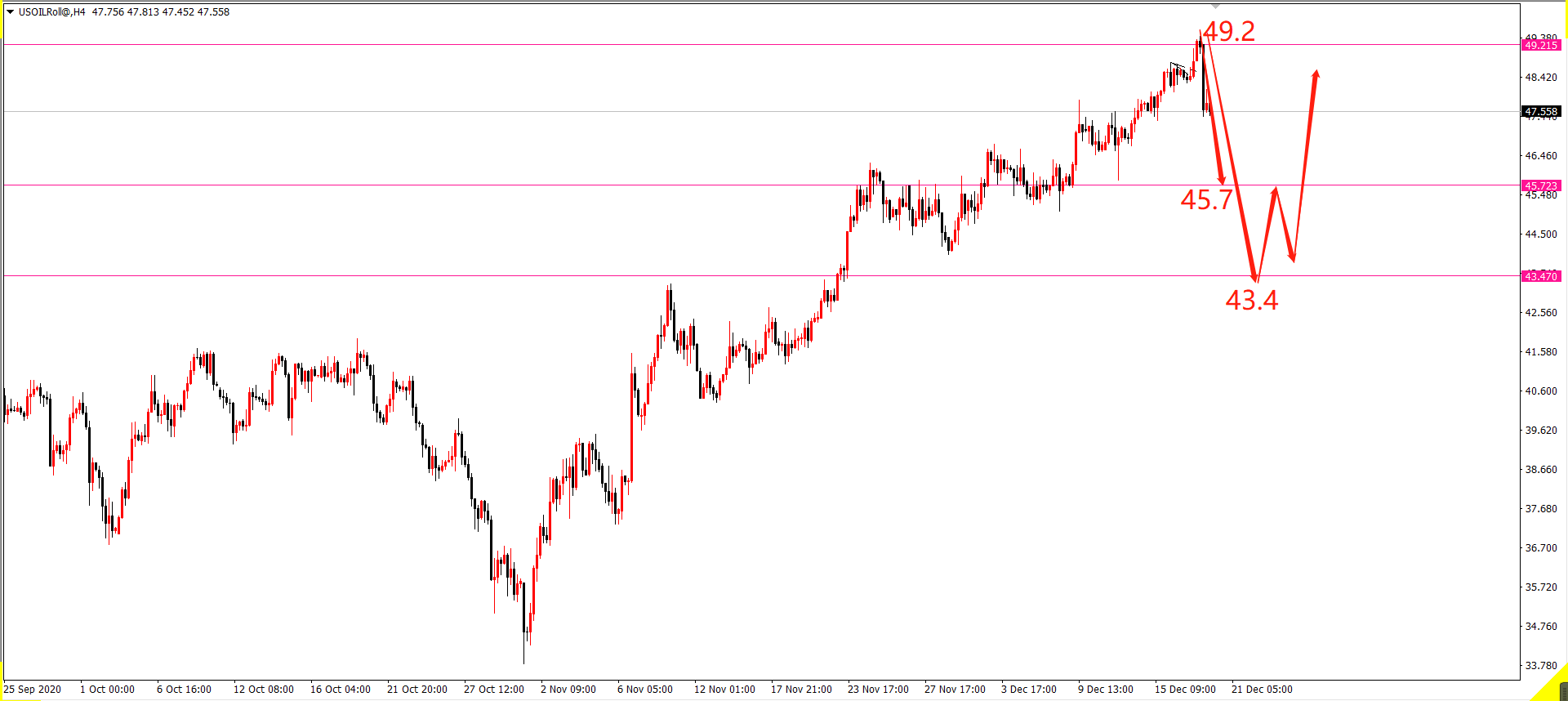1568x701 pixels.
Task: Click the 1 Oct 00:00 time label
Action: click(107, 690)
